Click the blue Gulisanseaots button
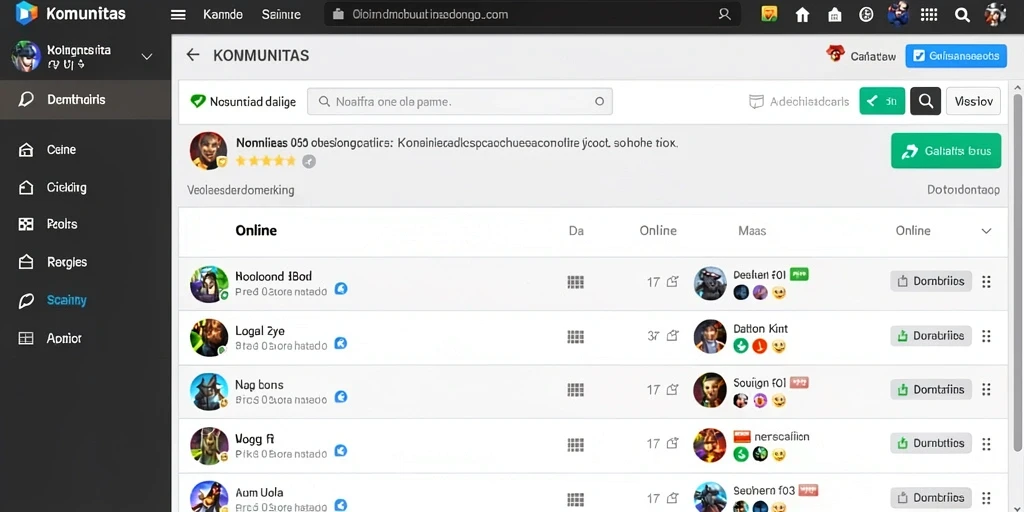Image resolution: width=1024 pixels, height=512 pixels. [x=956, y=56]
